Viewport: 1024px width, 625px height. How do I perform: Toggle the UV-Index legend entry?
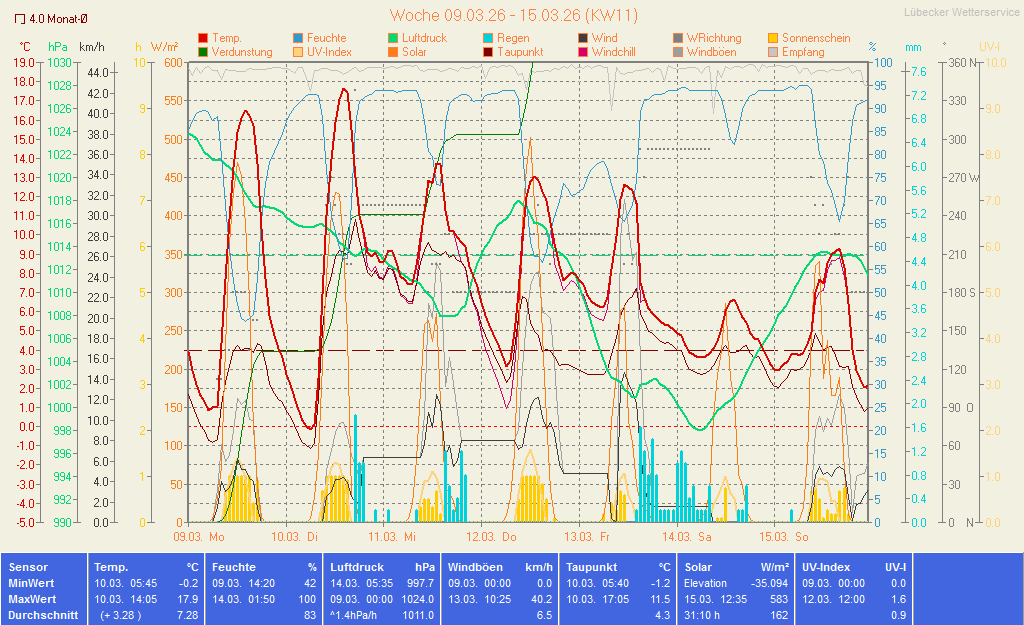pos(322,52)
